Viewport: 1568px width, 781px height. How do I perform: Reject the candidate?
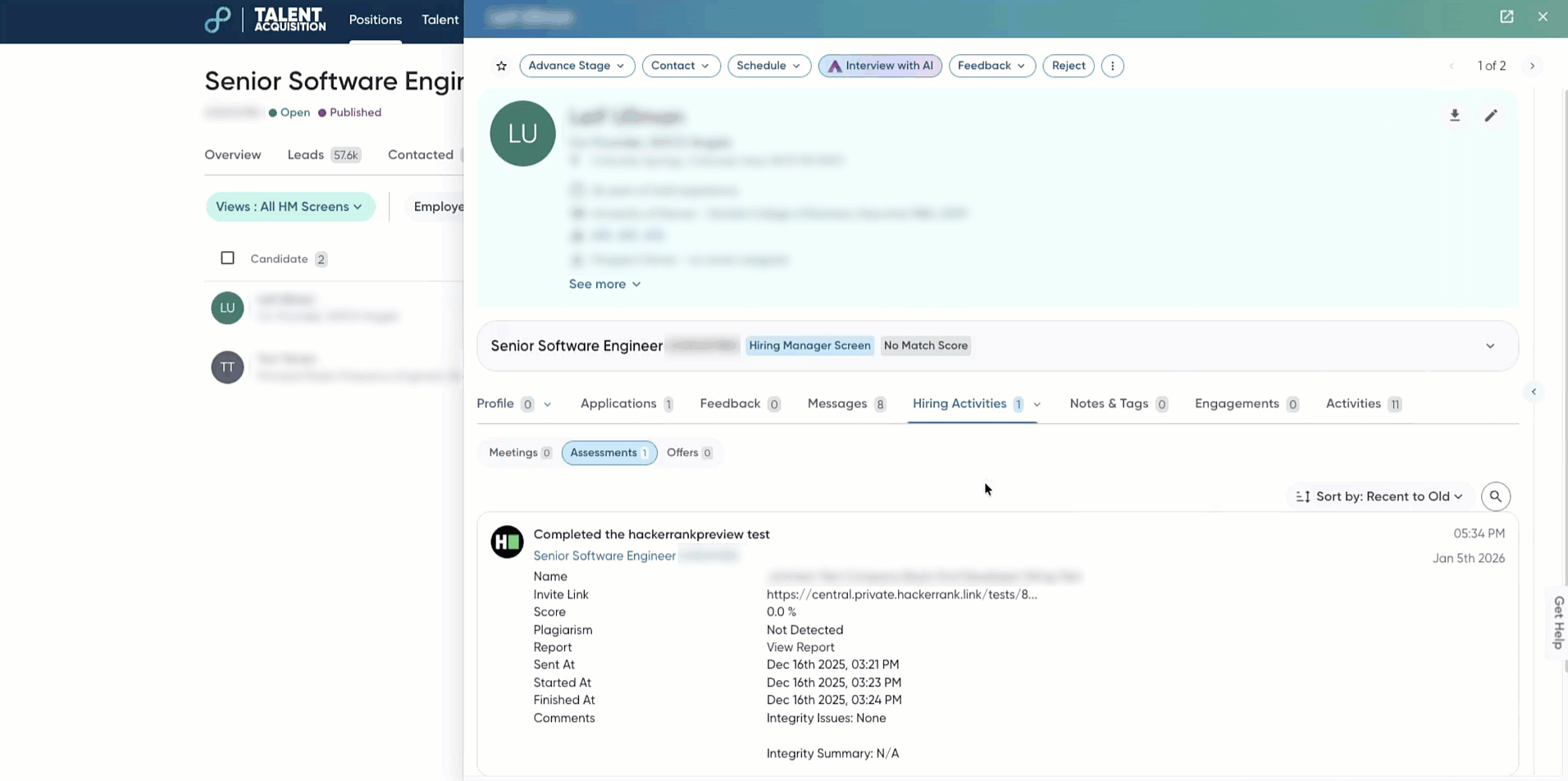click(1068, 66)
